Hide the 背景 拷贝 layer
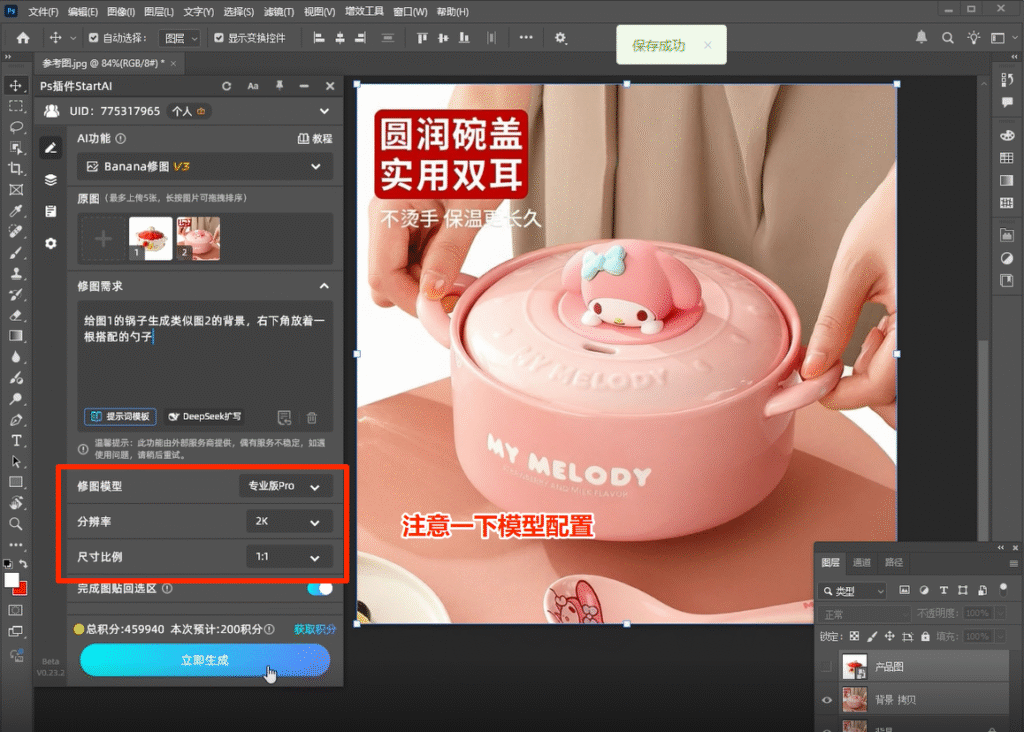1024x732 pixels. 826,700
